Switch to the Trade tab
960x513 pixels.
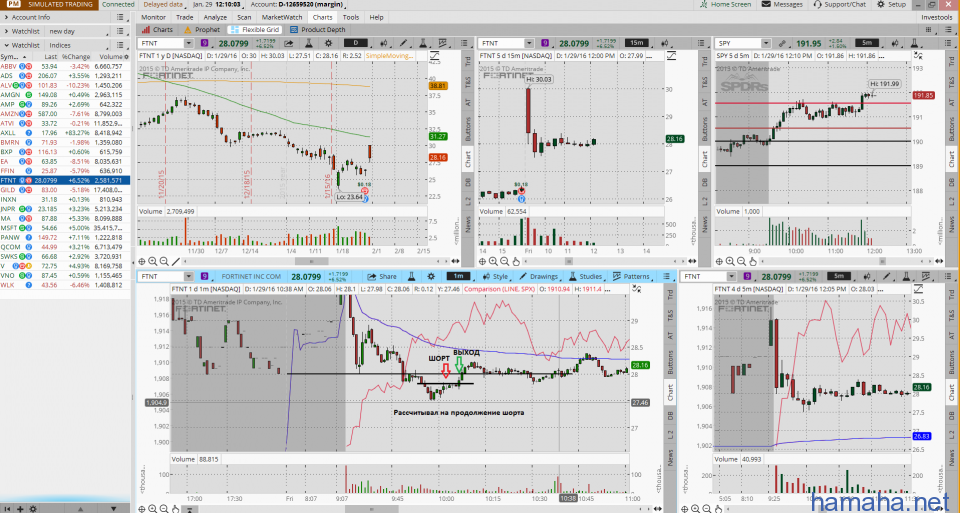(184, 17)
